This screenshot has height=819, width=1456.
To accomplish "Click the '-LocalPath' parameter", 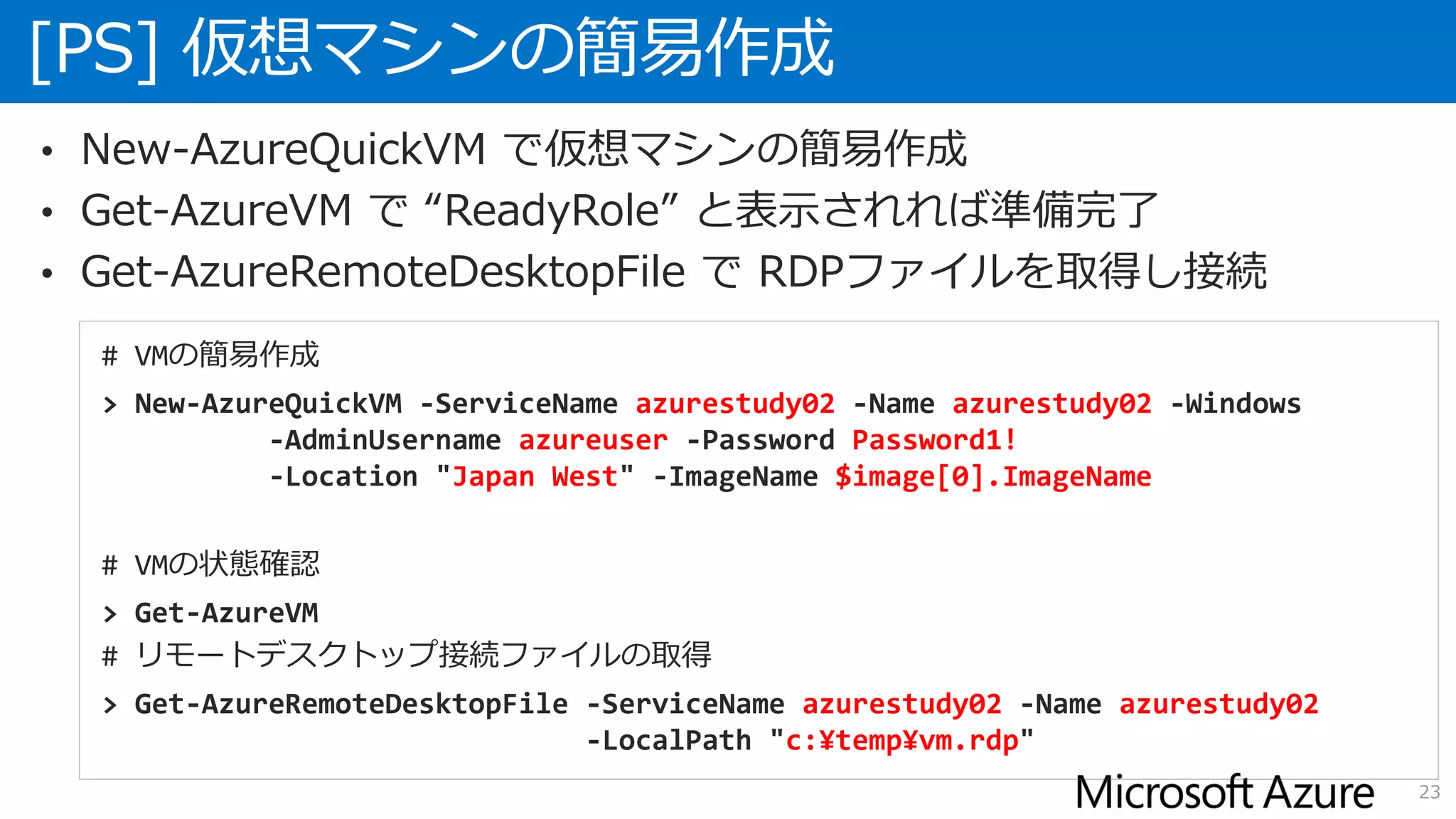I will click(668, 741).
